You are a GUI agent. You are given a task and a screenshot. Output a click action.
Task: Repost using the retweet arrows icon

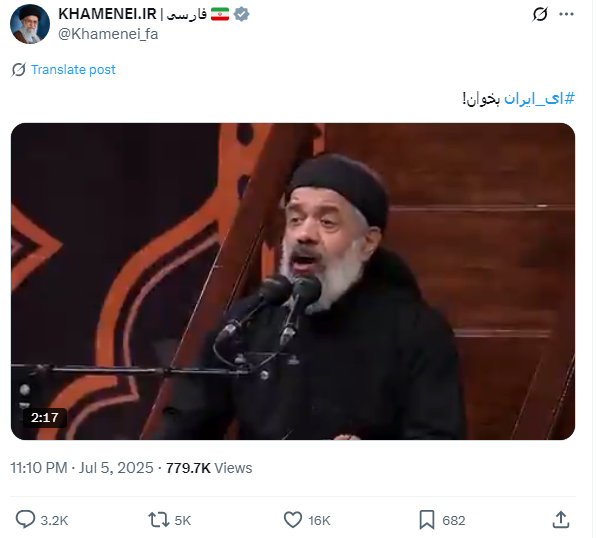[159, 520]
